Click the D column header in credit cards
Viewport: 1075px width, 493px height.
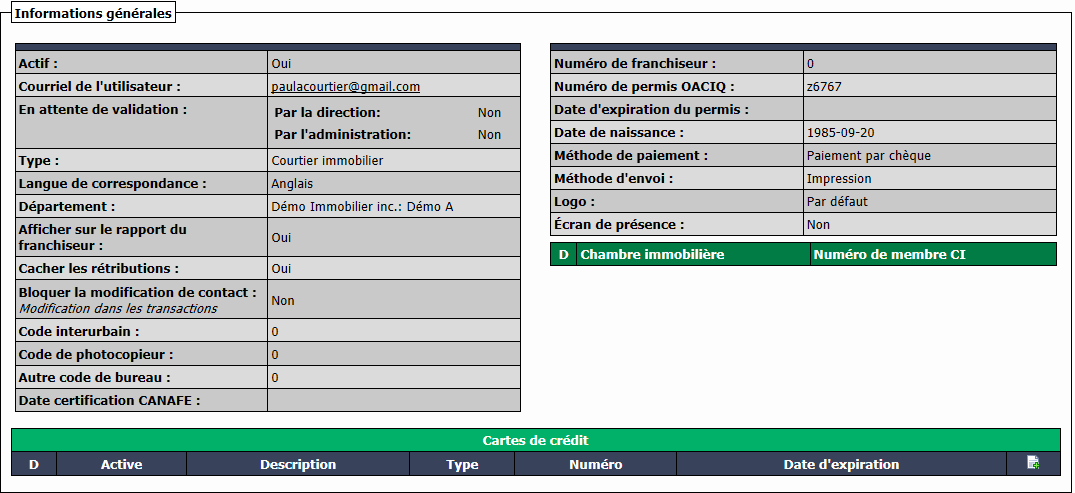(34, 464)
